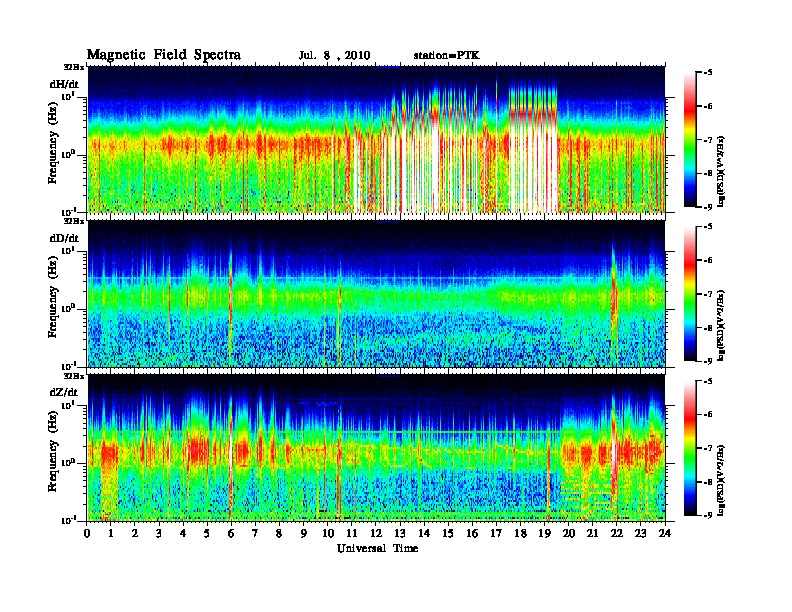Click the color scale bar beside dZ/dt panel
Viewport: 792px width, 612px height.
click(689, 448)
